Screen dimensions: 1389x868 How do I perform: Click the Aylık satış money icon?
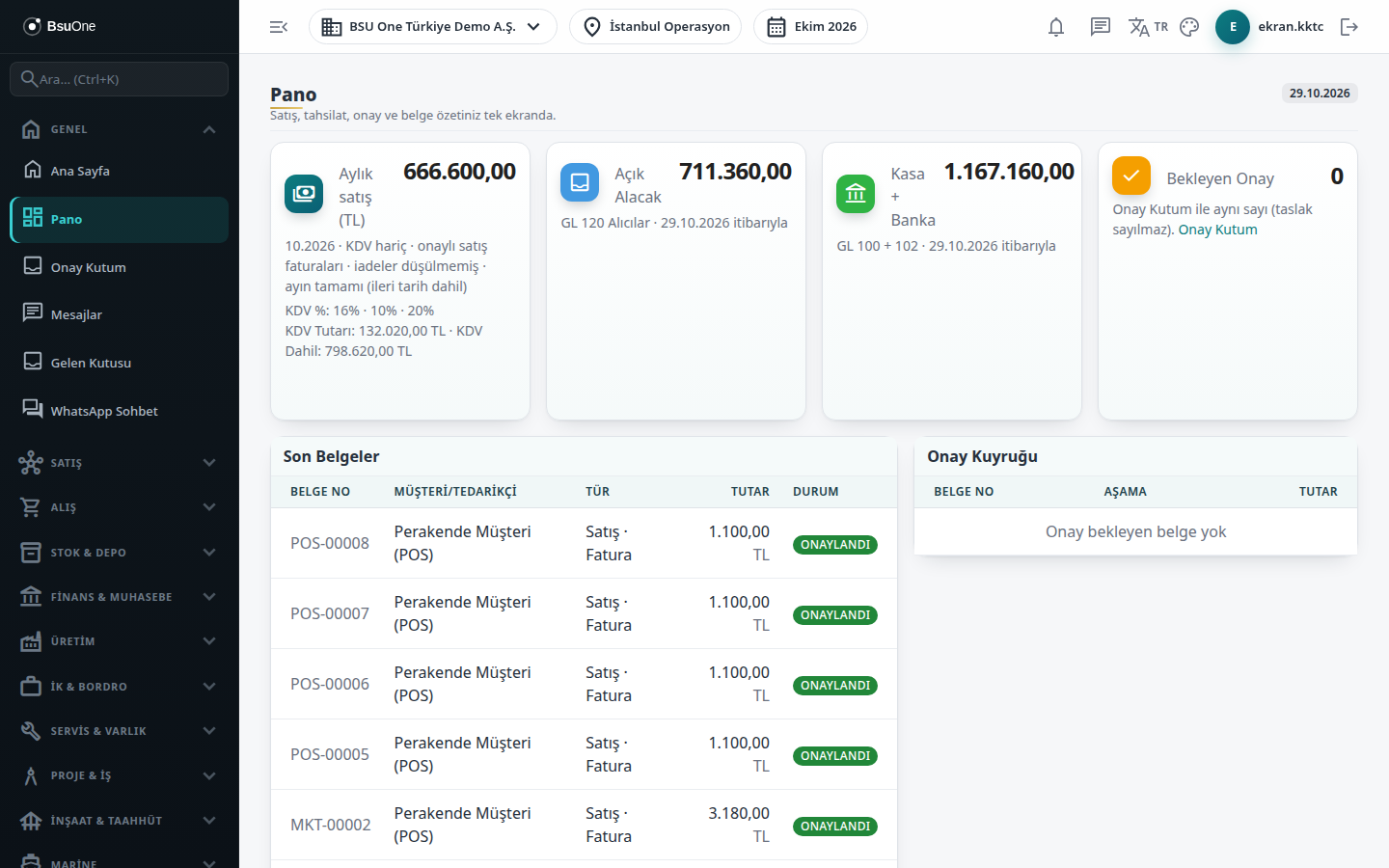[304, 194]
